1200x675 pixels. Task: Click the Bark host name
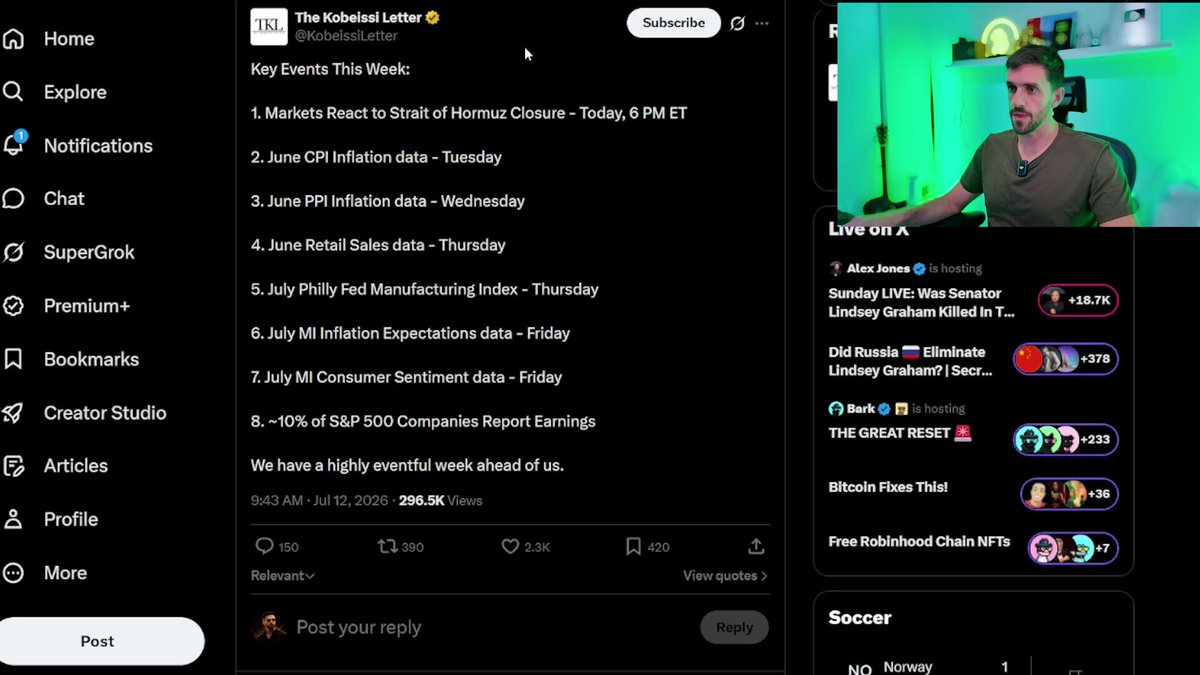tap(861, 408)
